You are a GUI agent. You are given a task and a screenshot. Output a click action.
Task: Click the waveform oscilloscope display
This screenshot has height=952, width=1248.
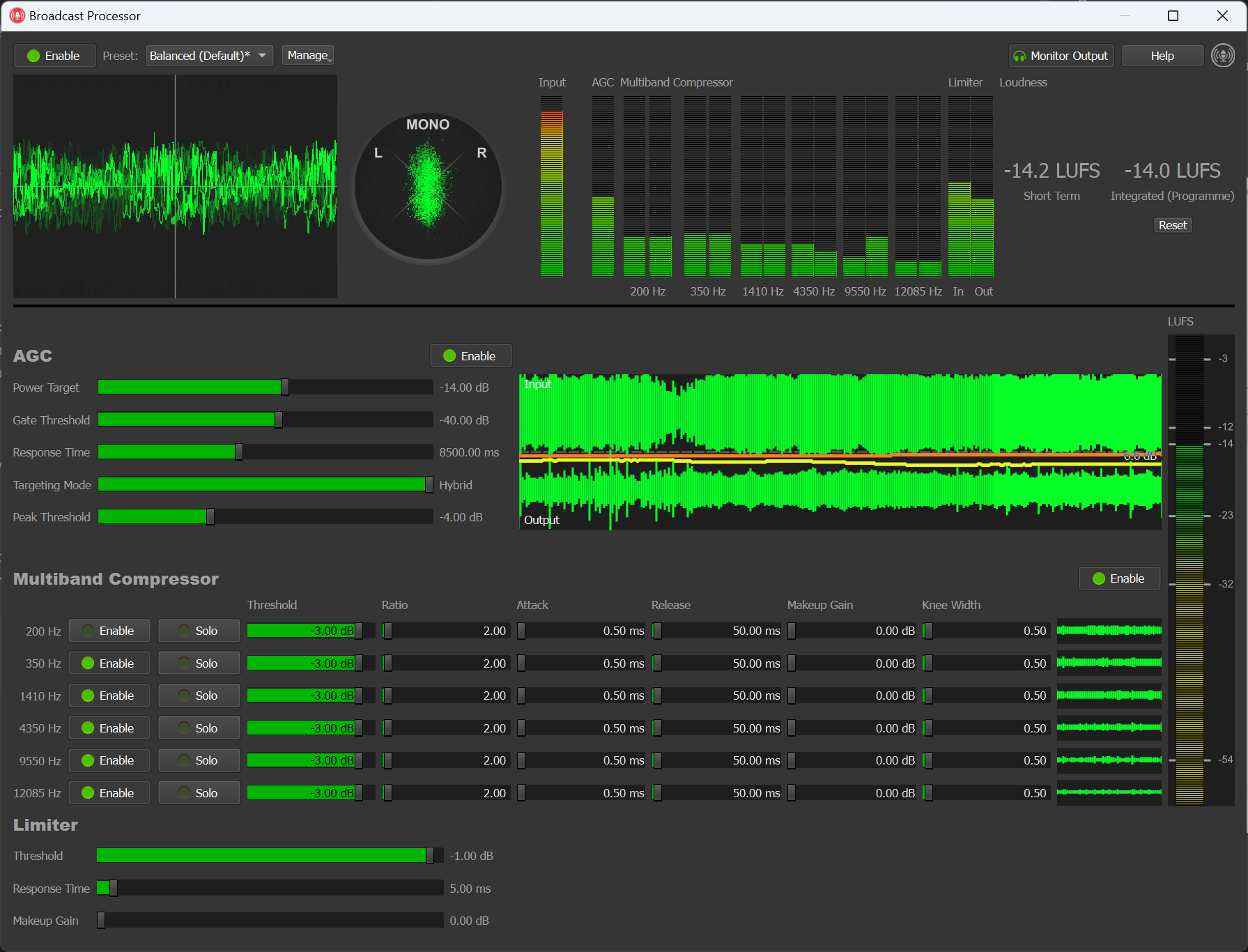tap(175, 187)
